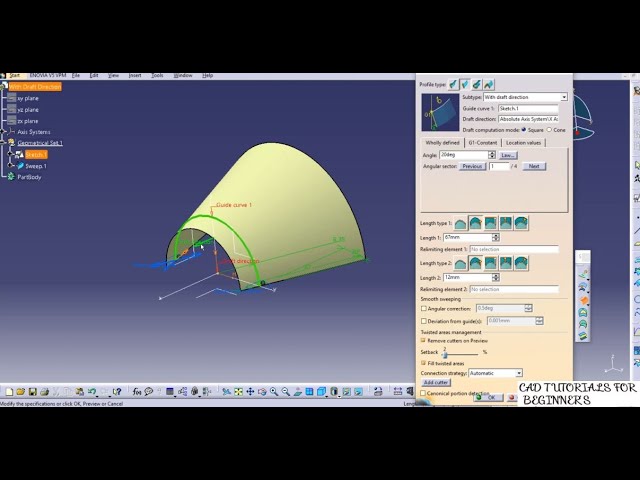This screenshot has width=640, height=480.
Task: Choose first Length type 1 icon
Action: 460,223
